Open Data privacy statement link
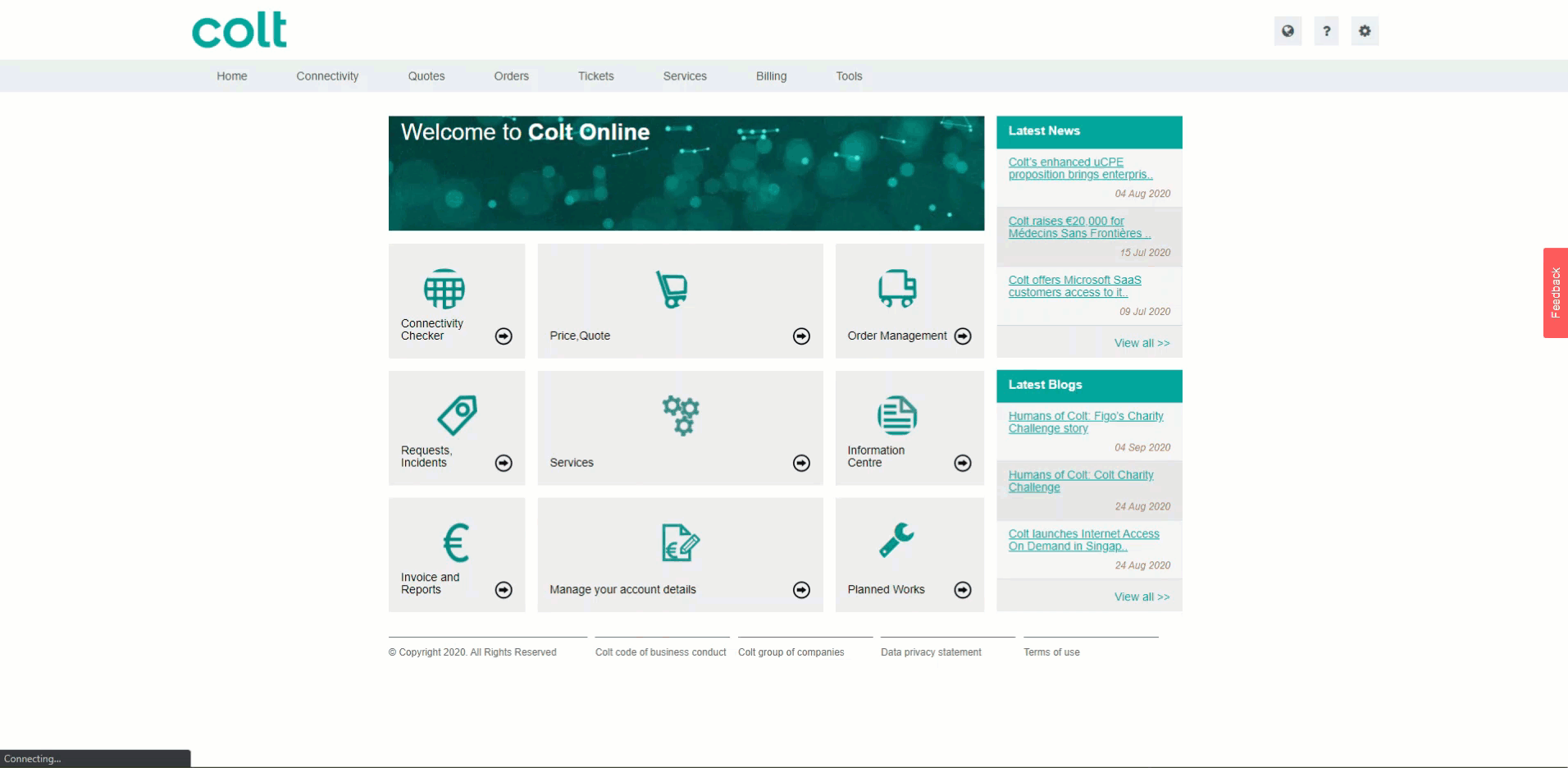1568x768 pixels. [x=931, y=652]
